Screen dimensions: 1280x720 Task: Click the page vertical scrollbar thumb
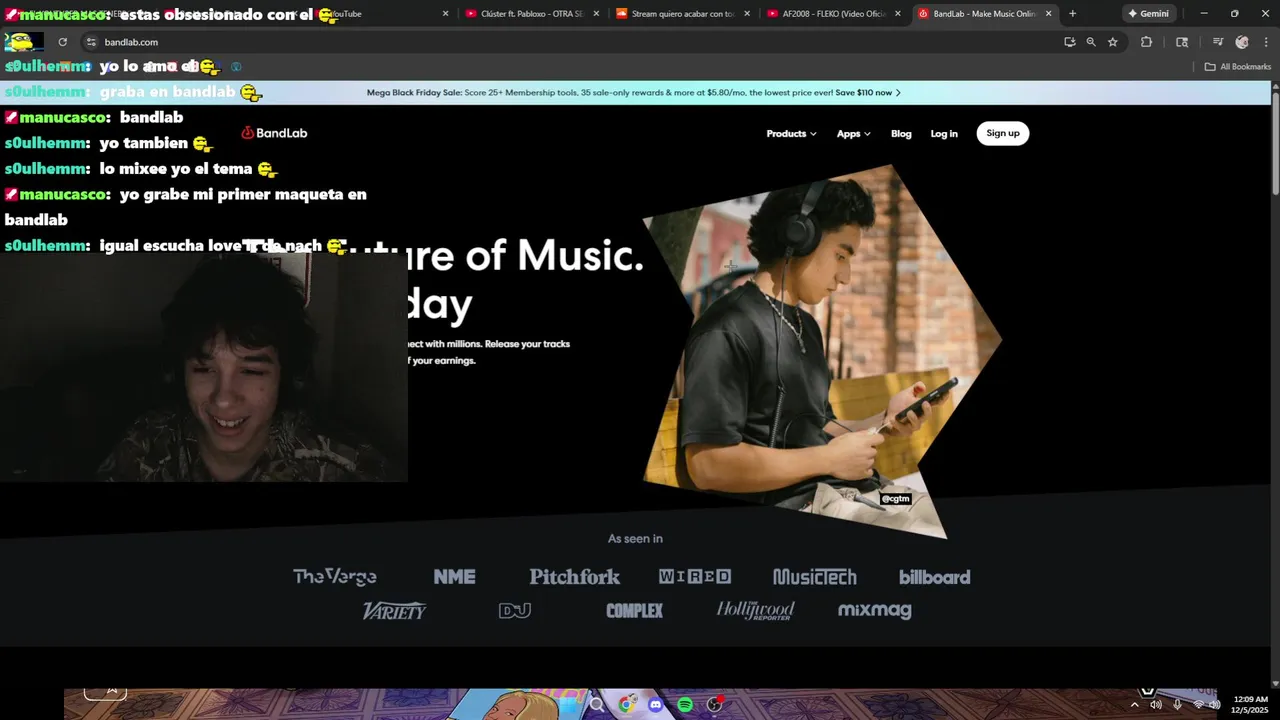pyautogui.click(x=1275, y=145)
